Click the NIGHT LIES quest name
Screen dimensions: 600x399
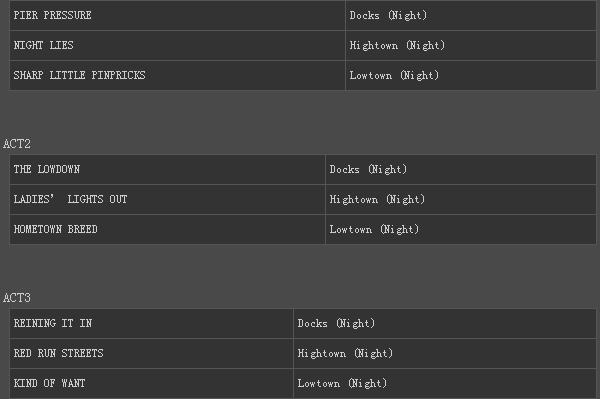pyautogui.click(x=43, y=45)
